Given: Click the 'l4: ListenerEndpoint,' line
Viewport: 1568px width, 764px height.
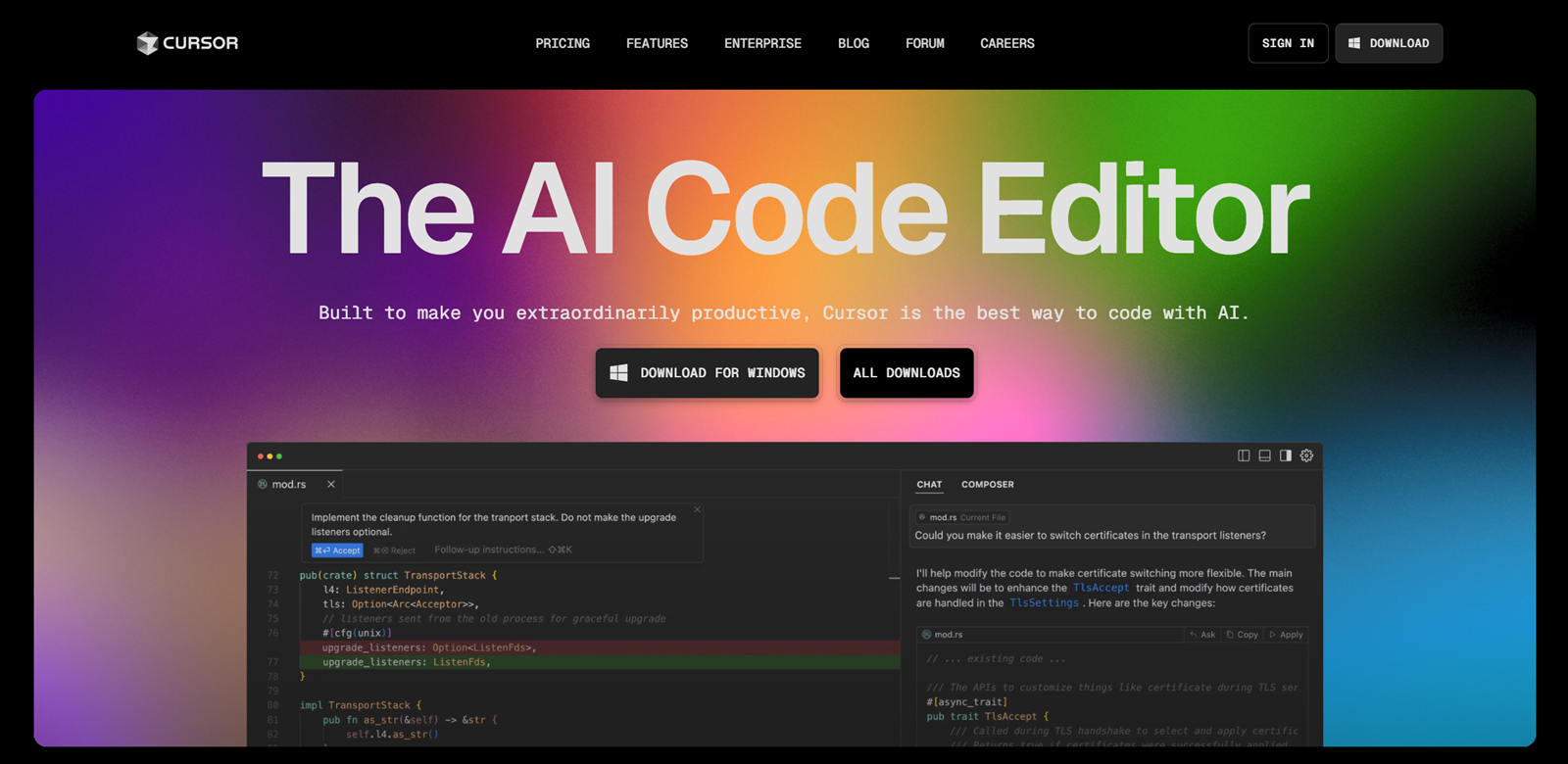Looking at the screenshot, I should click(x=383, y=590).
